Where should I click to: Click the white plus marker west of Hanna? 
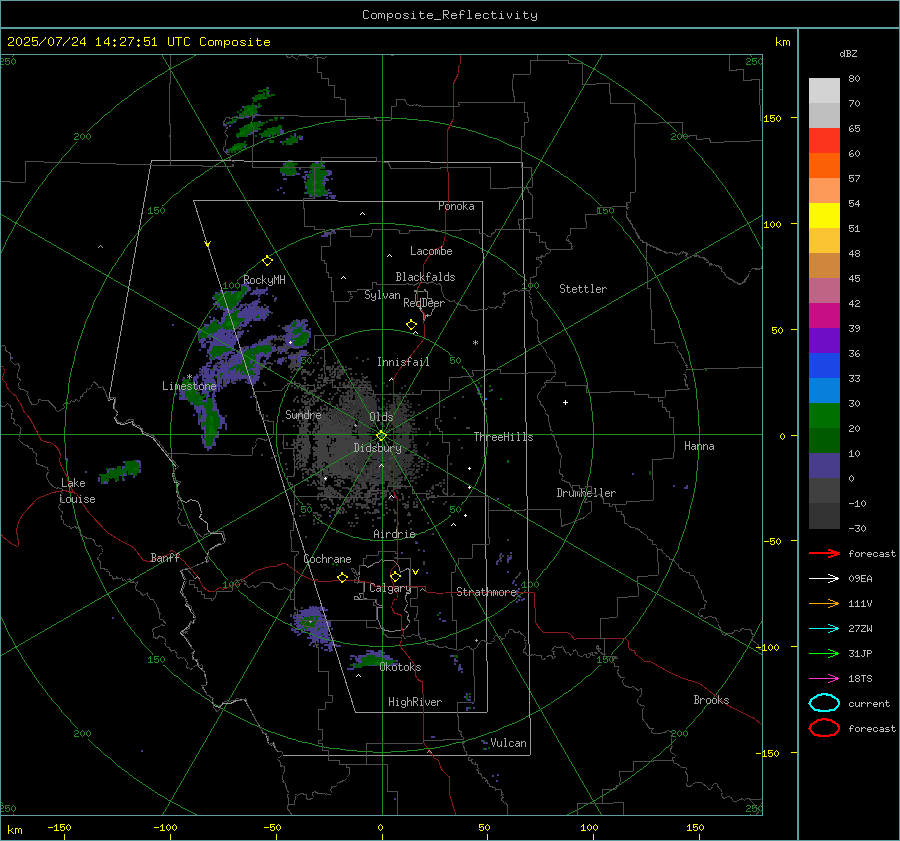point(565,402)
